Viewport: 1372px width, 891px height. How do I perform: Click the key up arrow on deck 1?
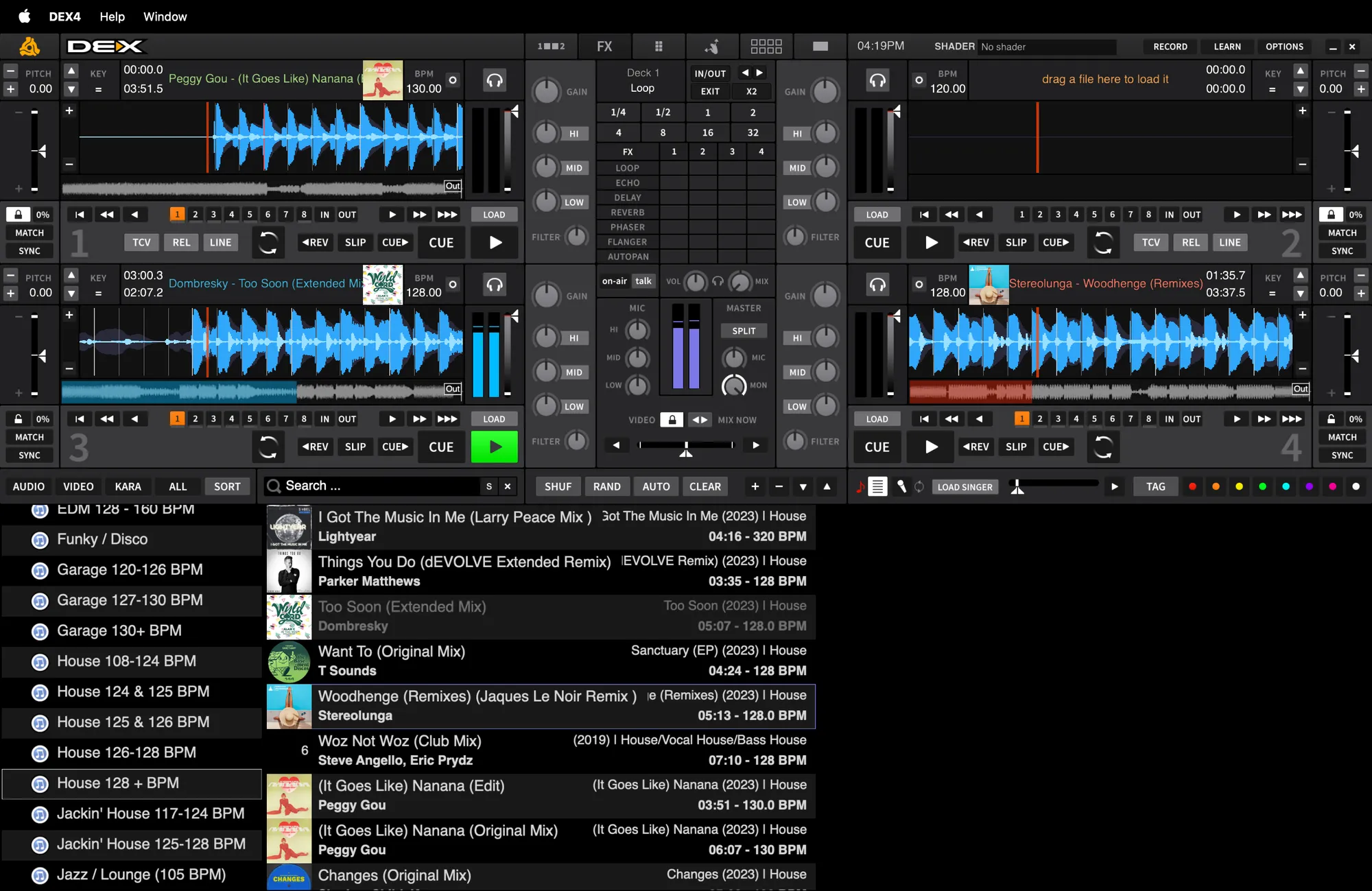(x=71, y=71)
